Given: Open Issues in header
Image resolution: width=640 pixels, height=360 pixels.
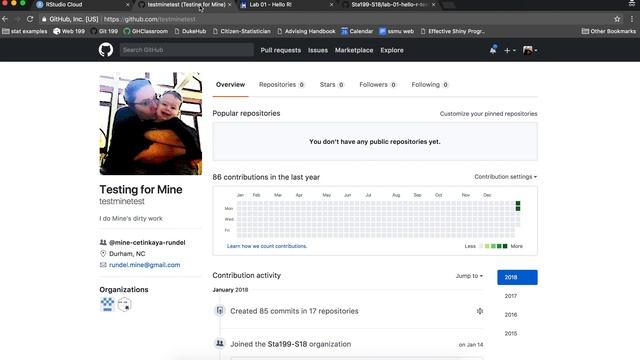Looking at the screenshot, I should tap(318, 50).
